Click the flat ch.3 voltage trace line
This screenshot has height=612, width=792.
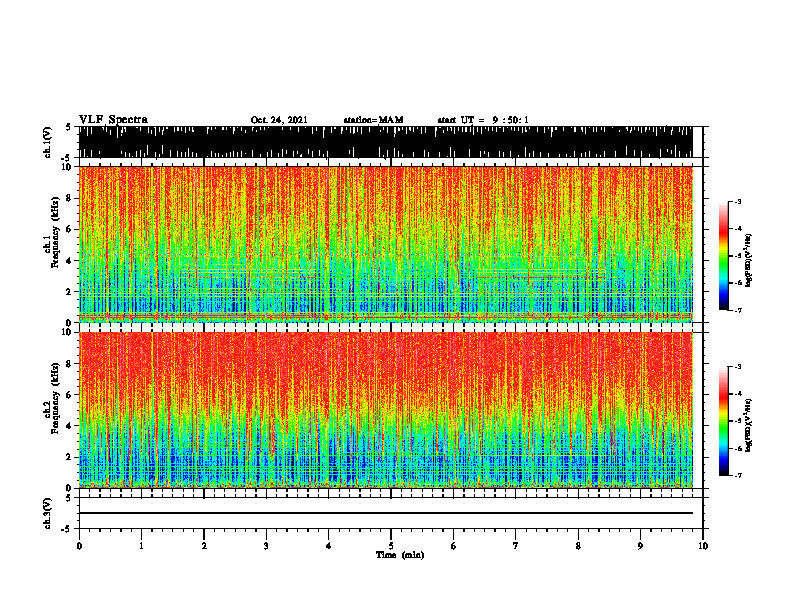385,513
